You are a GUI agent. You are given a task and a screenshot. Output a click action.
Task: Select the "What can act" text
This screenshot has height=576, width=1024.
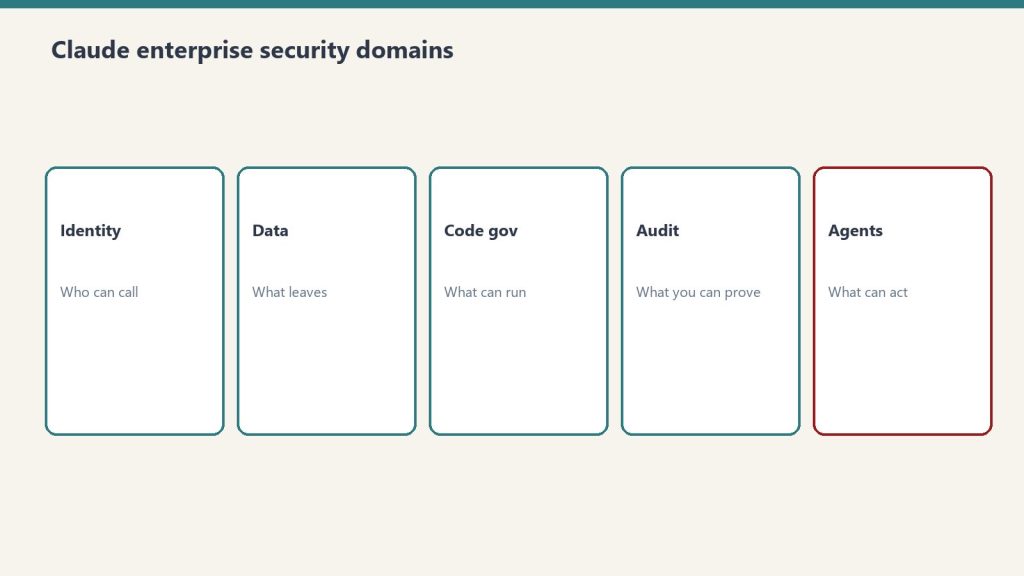868,292
